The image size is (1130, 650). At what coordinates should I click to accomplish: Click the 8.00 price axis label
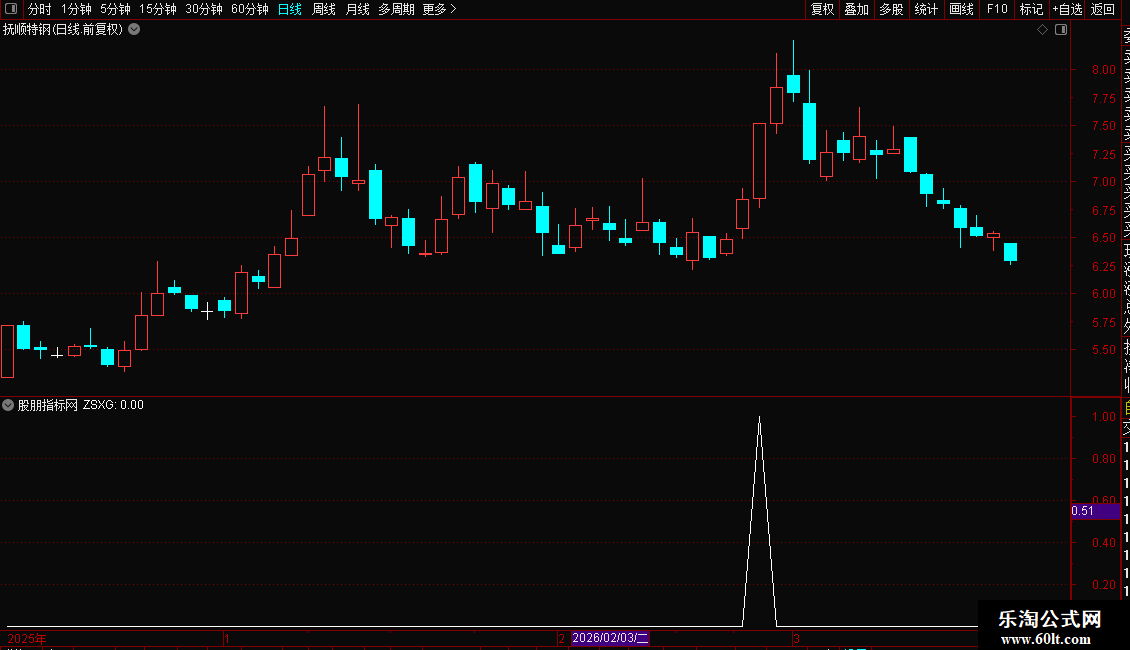[1103, 70]
